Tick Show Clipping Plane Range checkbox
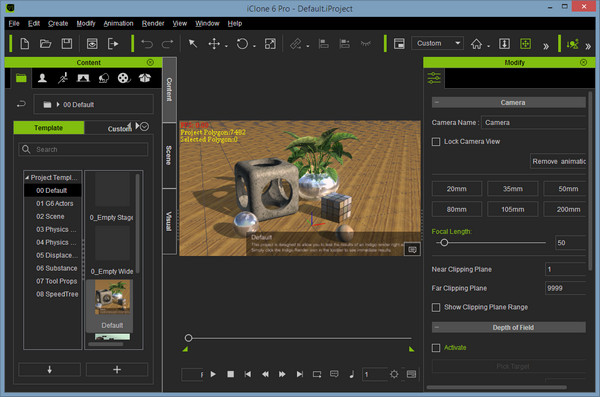600x397 pixels. click(436, 307)
